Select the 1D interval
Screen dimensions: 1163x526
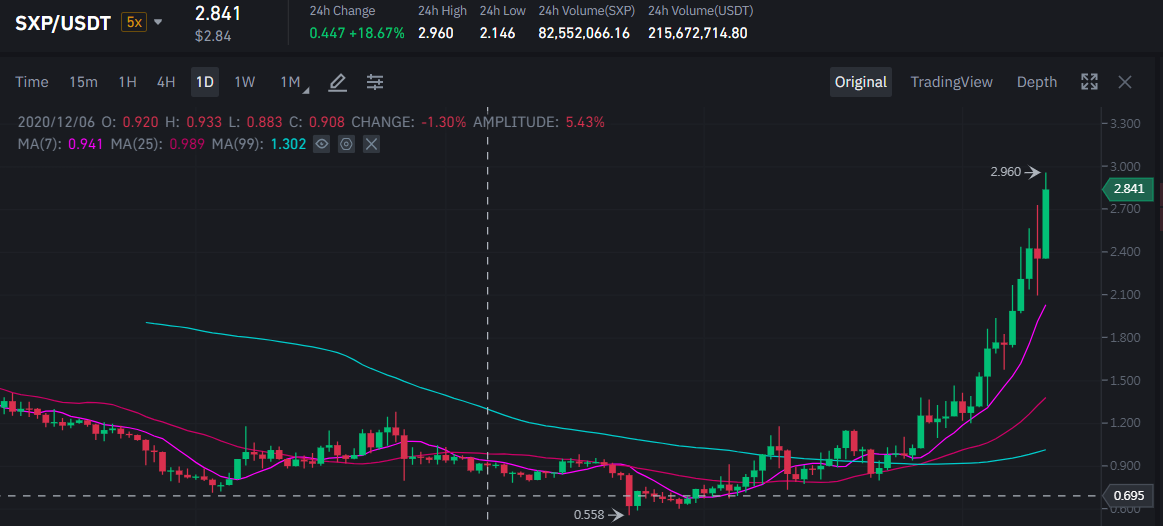205,82
